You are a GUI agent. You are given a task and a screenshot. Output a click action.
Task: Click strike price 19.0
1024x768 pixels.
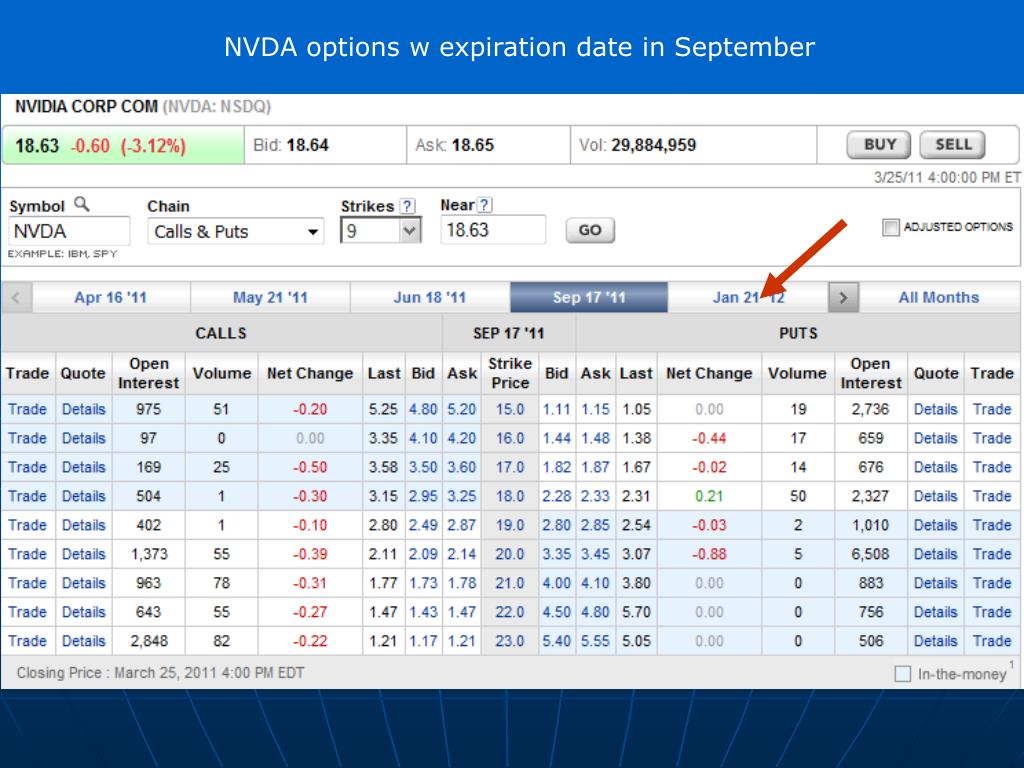[x=509, y=525]
